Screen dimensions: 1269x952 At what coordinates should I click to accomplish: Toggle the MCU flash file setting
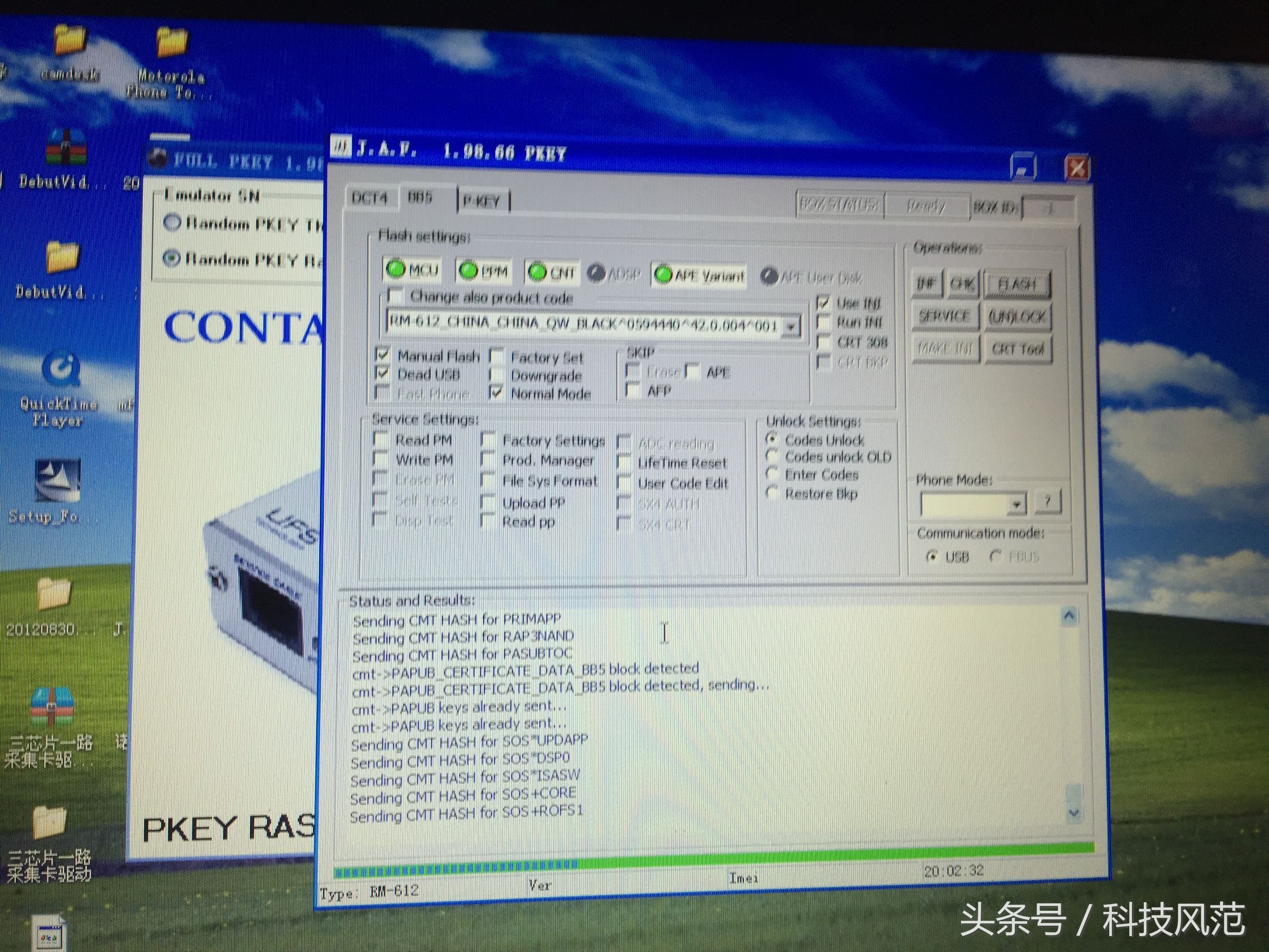pos(411,272)
